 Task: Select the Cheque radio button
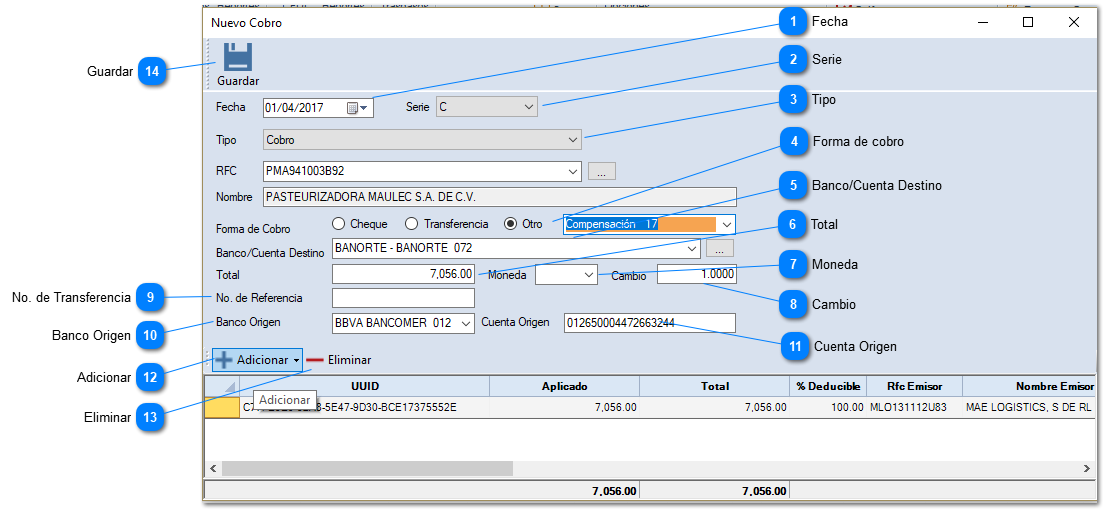(x=338, y=224)
